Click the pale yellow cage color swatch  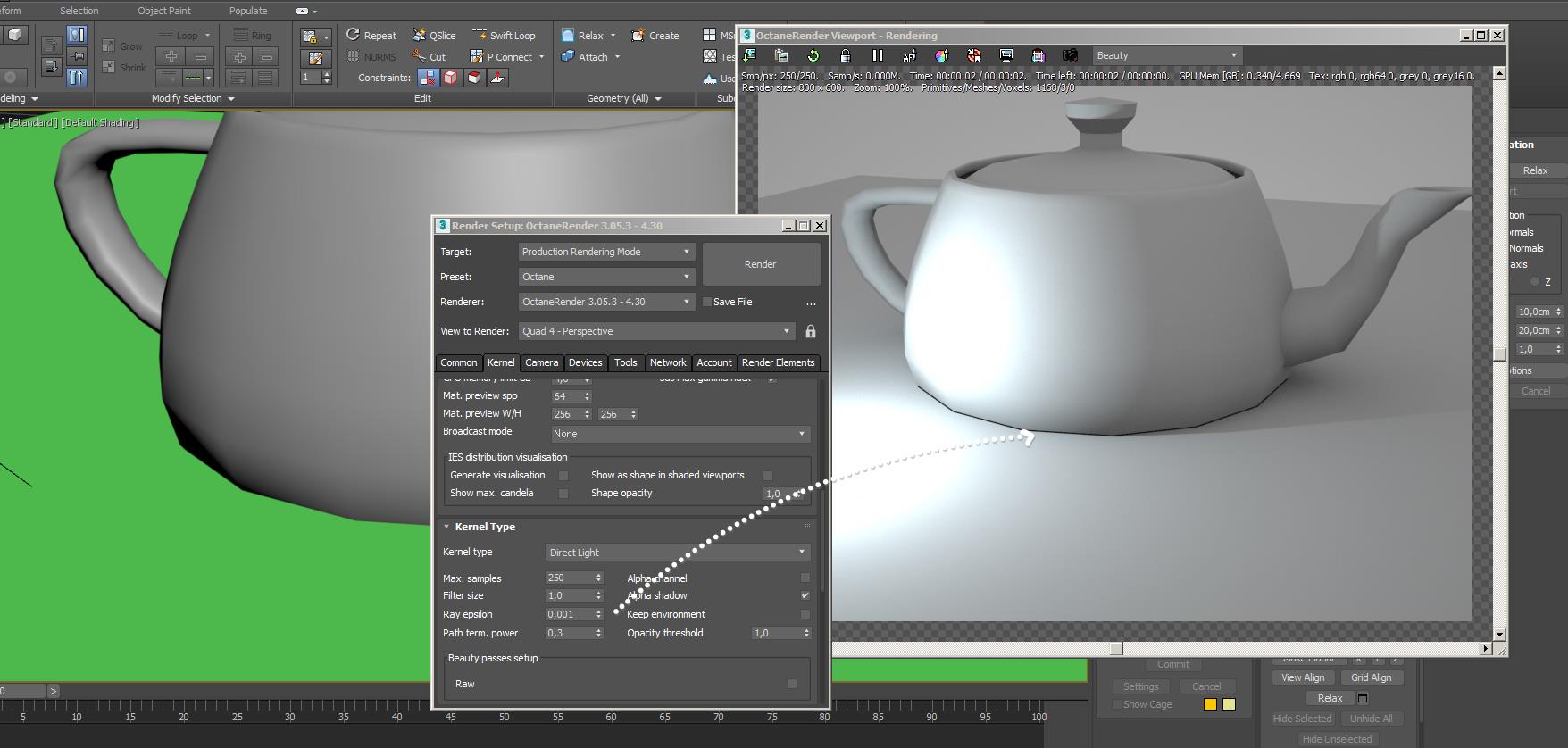click(x=1229, y=704)
